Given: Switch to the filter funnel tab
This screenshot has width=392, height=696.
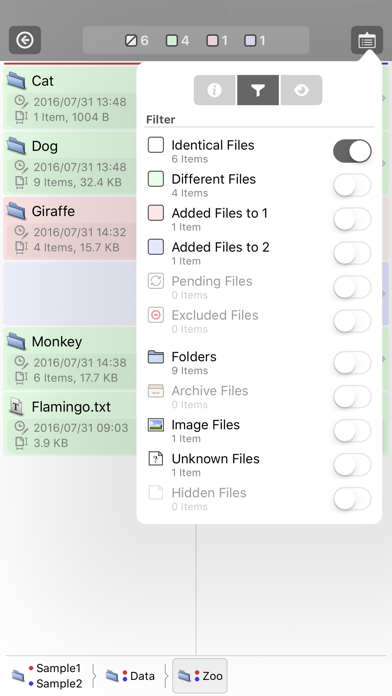Looking at the screenshot, I should (258, 90).
